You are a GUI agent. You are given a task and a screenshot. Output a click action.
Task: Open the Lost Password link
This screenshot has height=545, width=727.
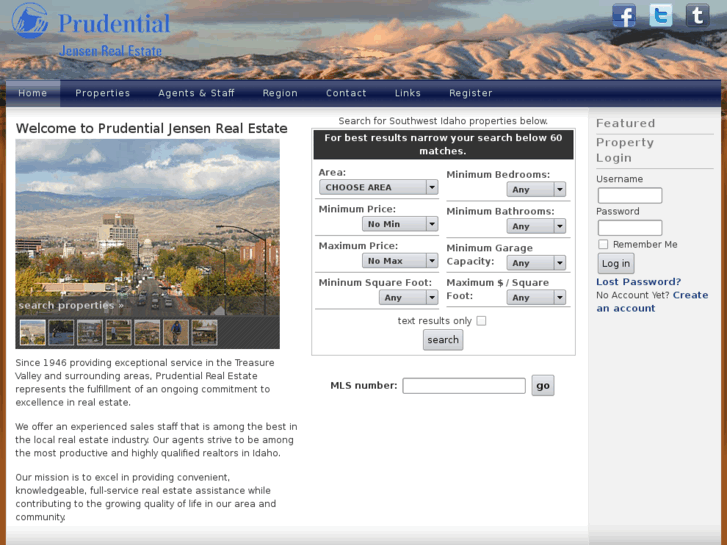pyautogui.click(x=638, y=282)
